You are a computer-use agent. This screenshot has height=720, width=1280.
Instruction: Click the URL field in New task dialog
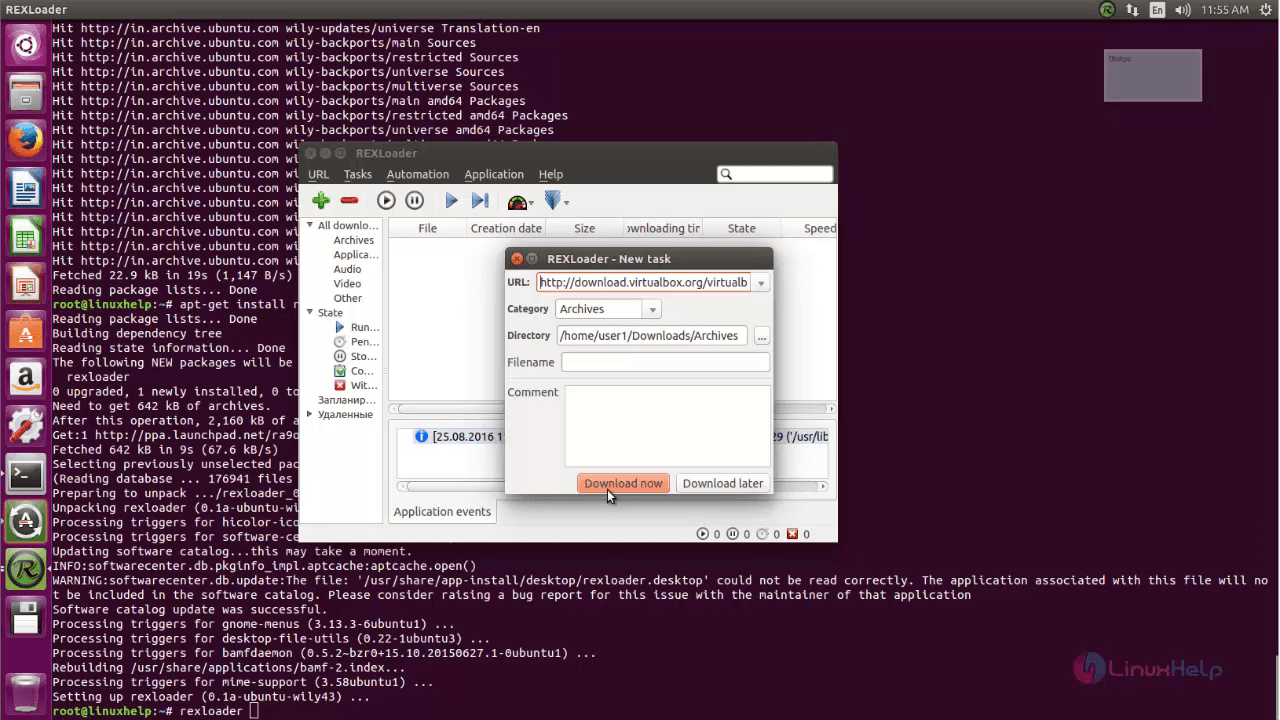[644, 283]
